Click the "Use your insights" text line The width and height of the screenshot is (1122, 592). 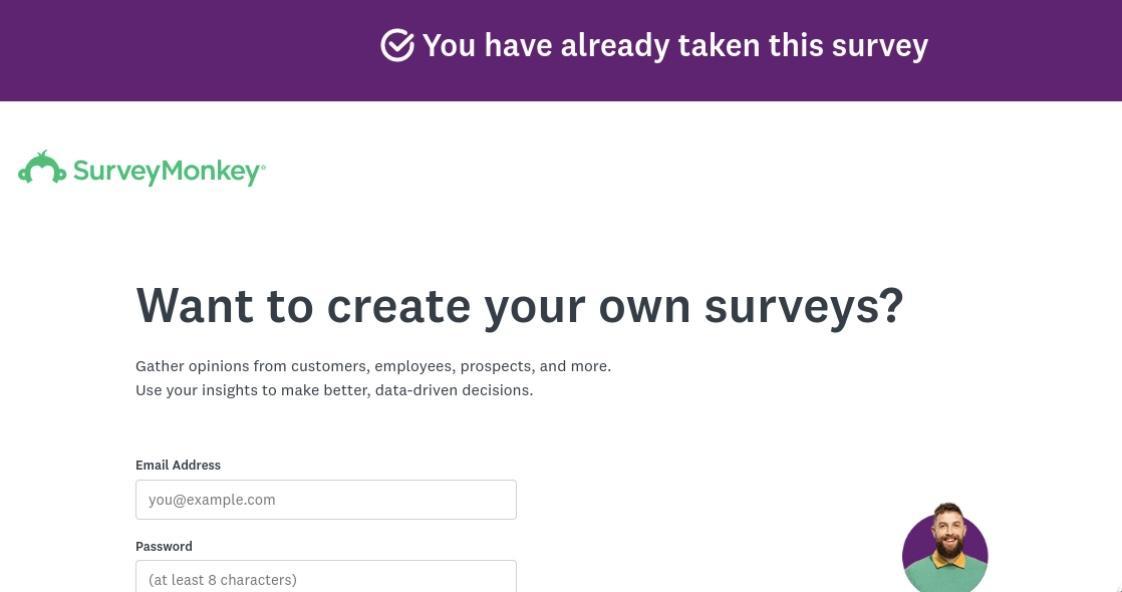coord(334,390)
